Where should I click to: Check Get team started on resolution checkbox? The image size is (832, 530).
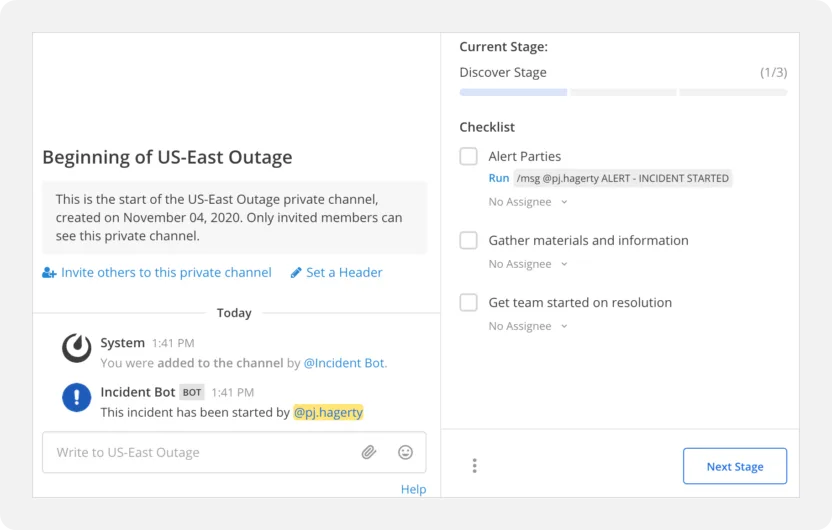[x=469, y=302]
